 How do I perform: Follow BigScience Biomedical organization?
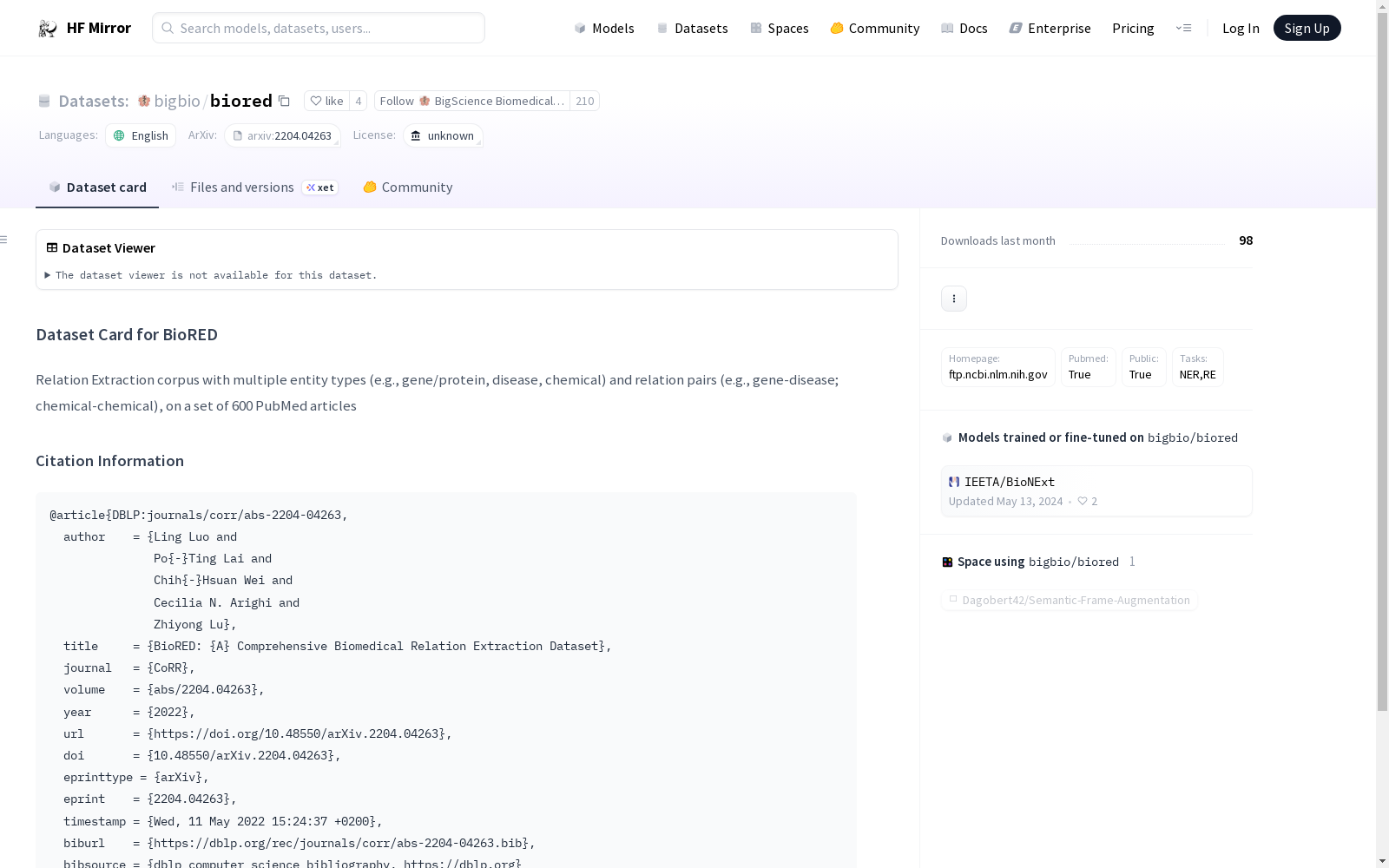[x=472, y=101]
